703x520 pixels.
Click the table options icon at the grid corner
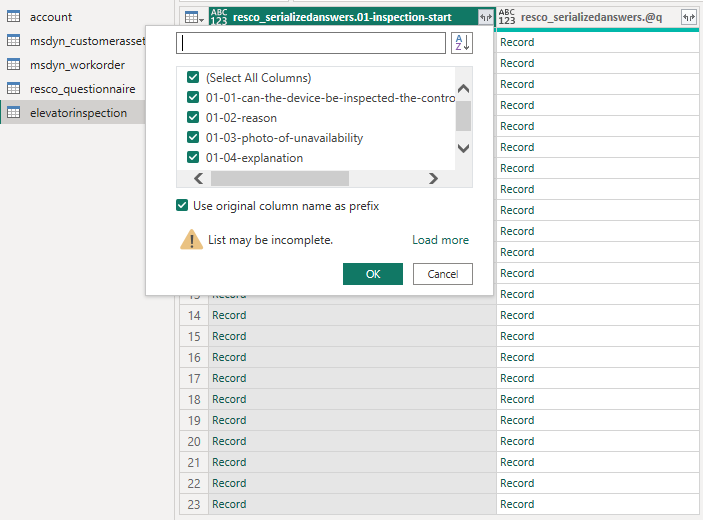[192, 17]
